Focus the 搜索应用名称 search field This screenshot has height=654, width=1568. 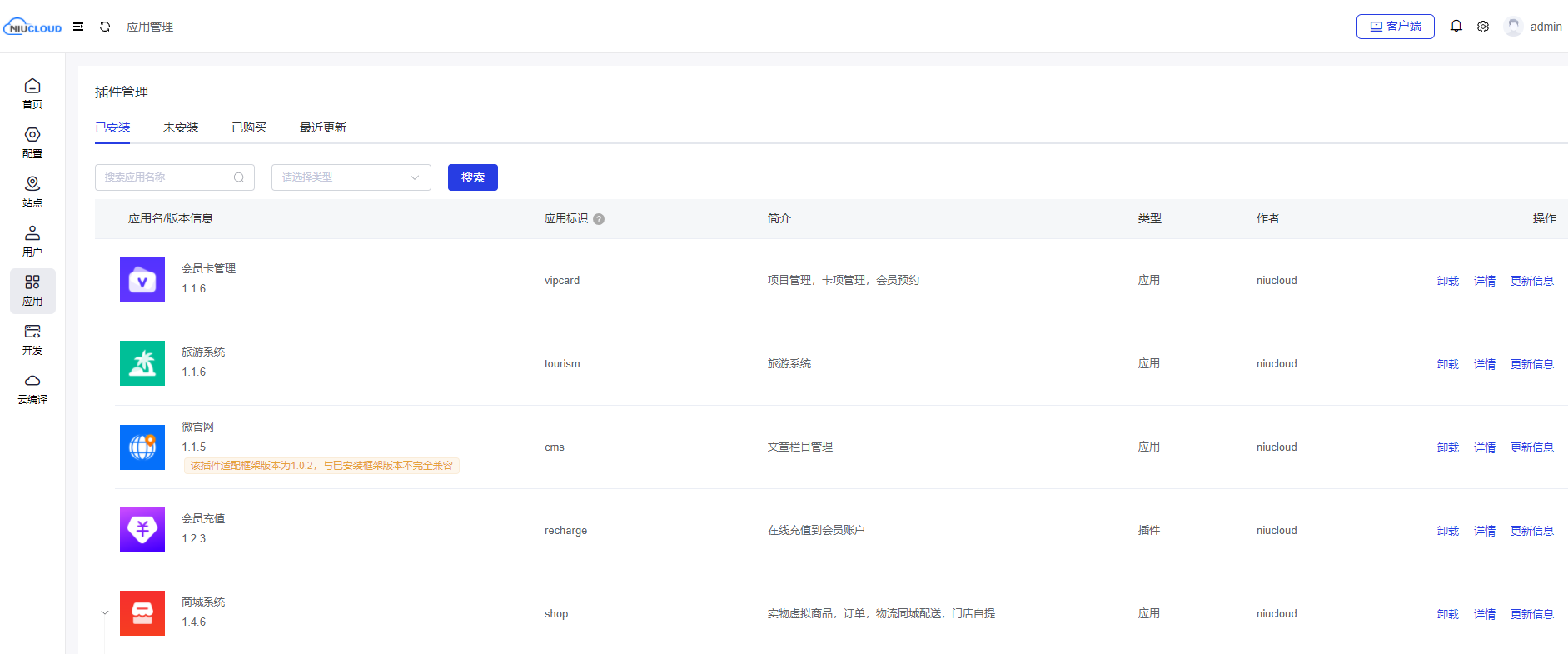167,177
